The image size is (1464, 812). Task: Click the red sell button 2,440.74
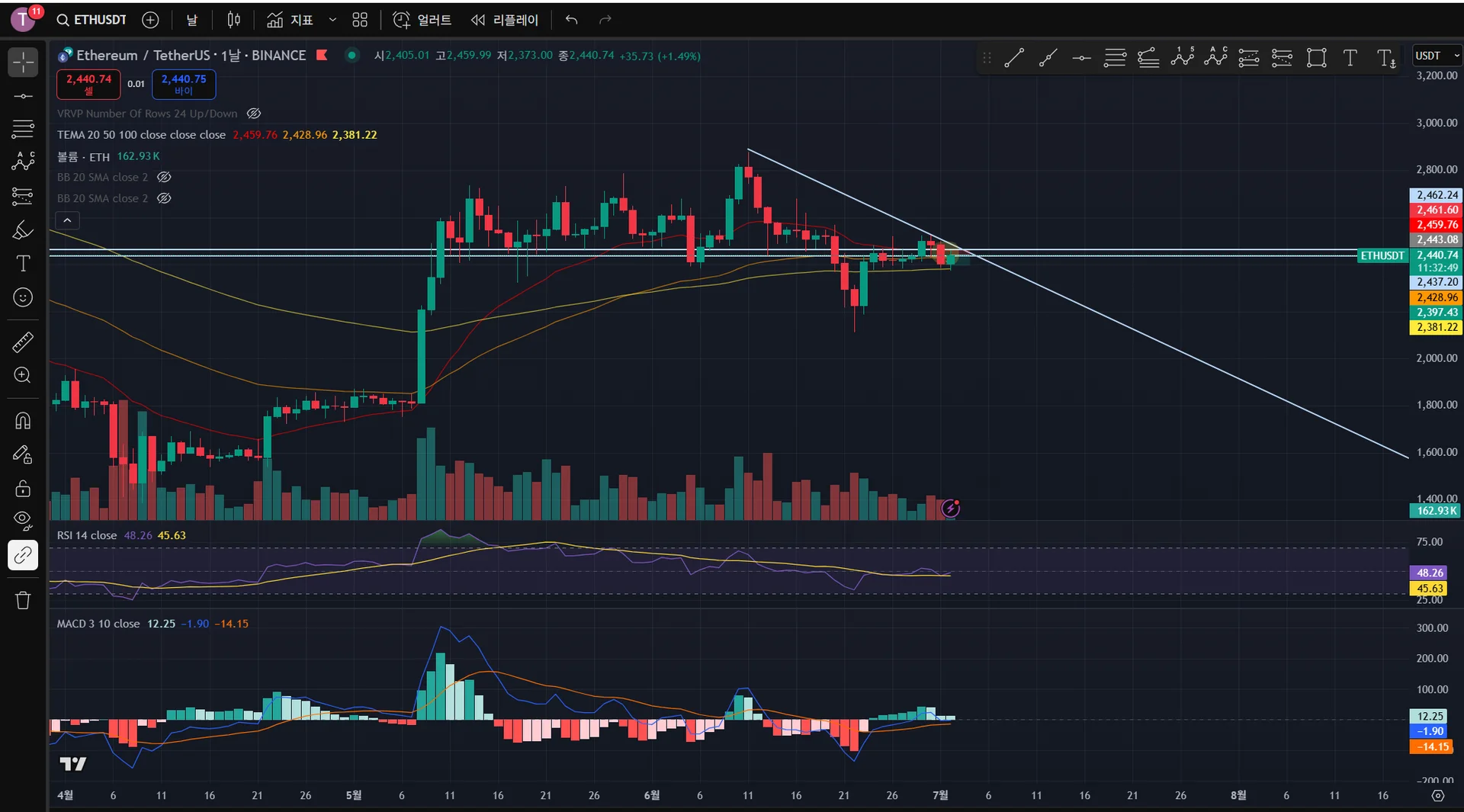tap(88, 84)
